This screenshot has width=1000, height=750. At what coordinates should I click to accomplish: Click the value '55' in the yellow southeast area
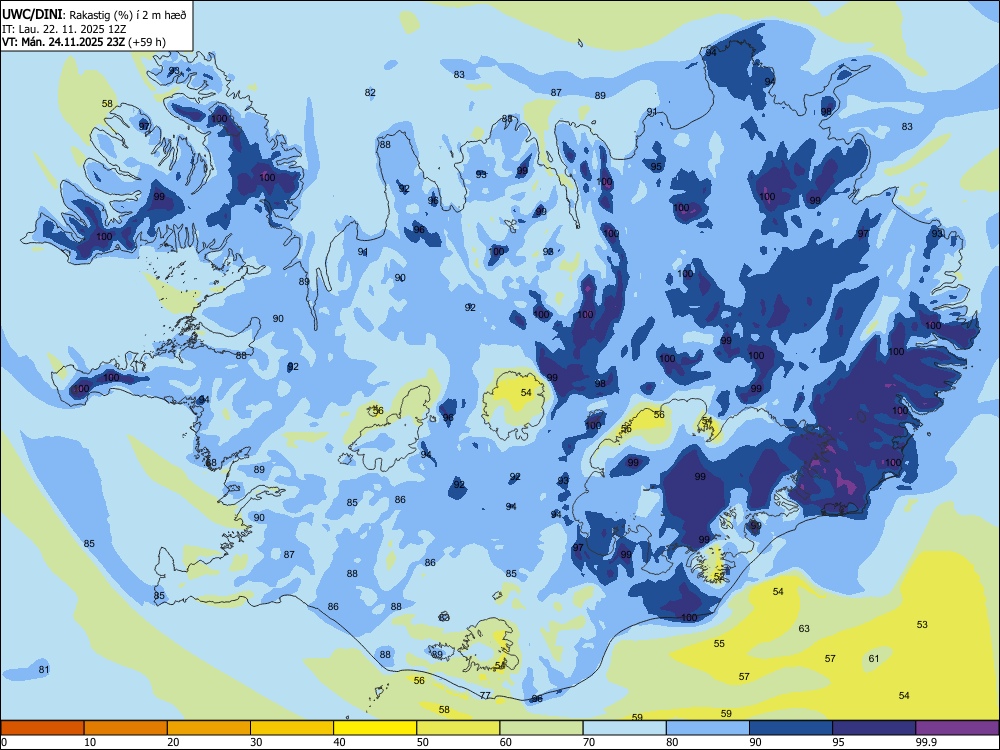719,643
